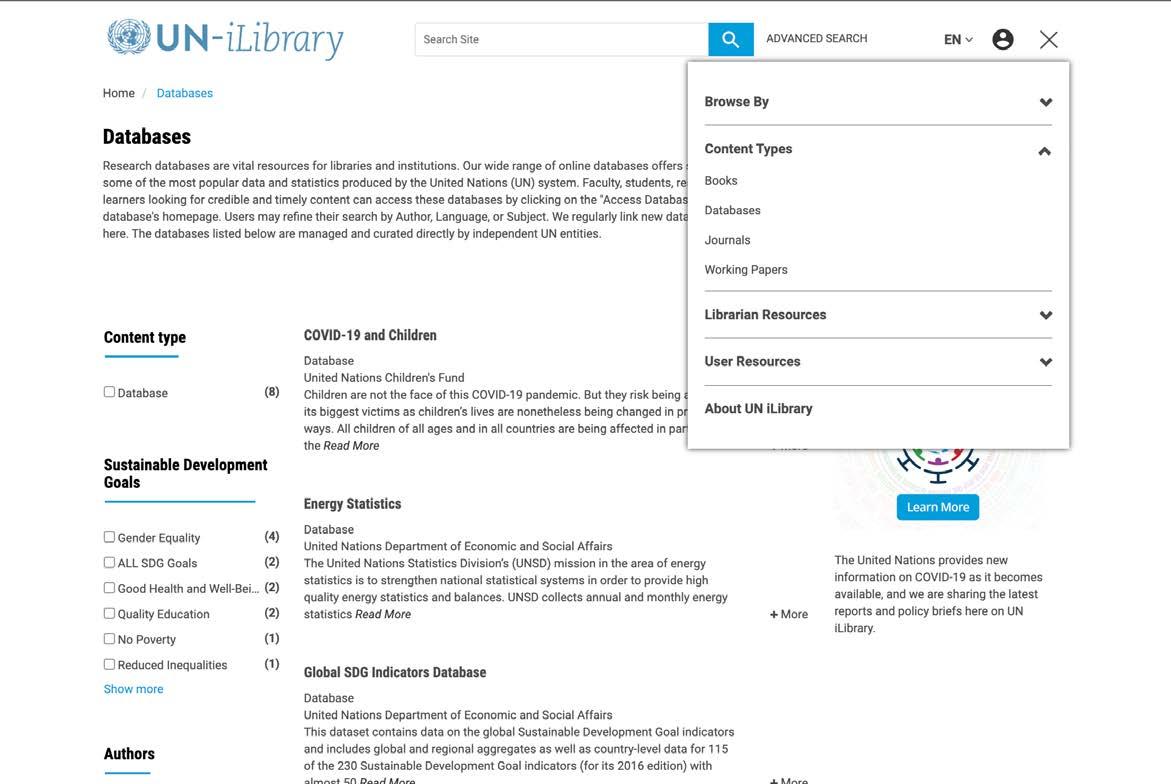Open the Energy Statistics database title

[352, 504]
